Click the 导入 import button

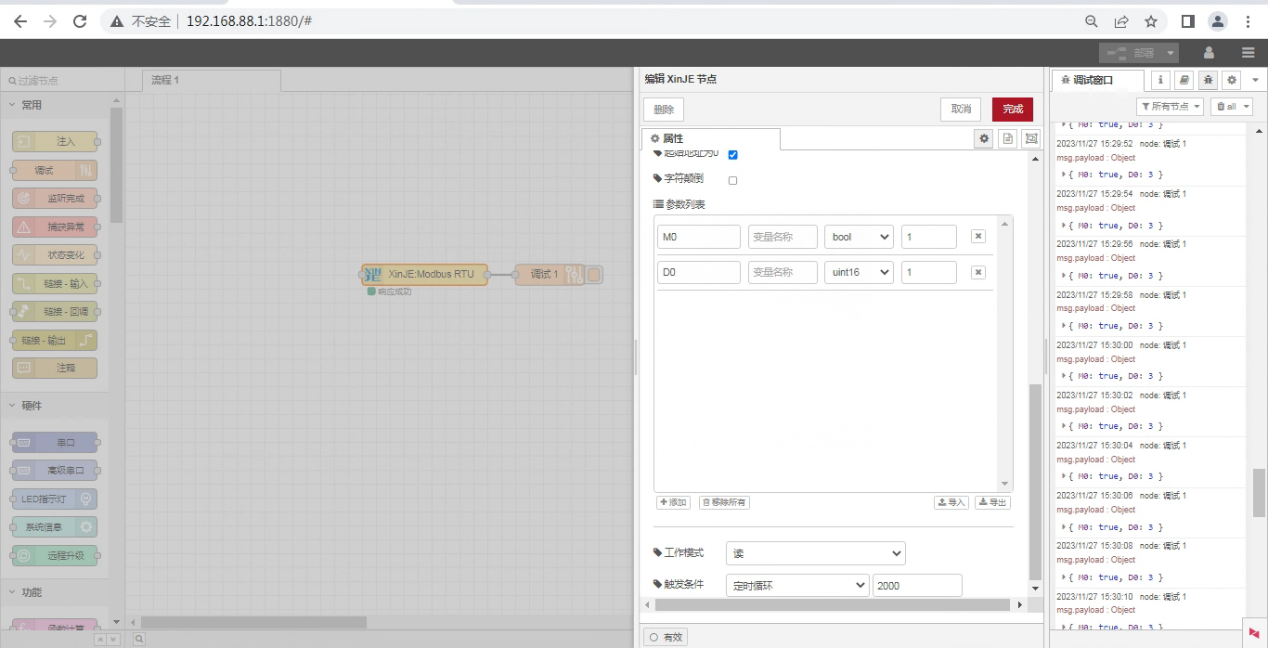point(951,502)
